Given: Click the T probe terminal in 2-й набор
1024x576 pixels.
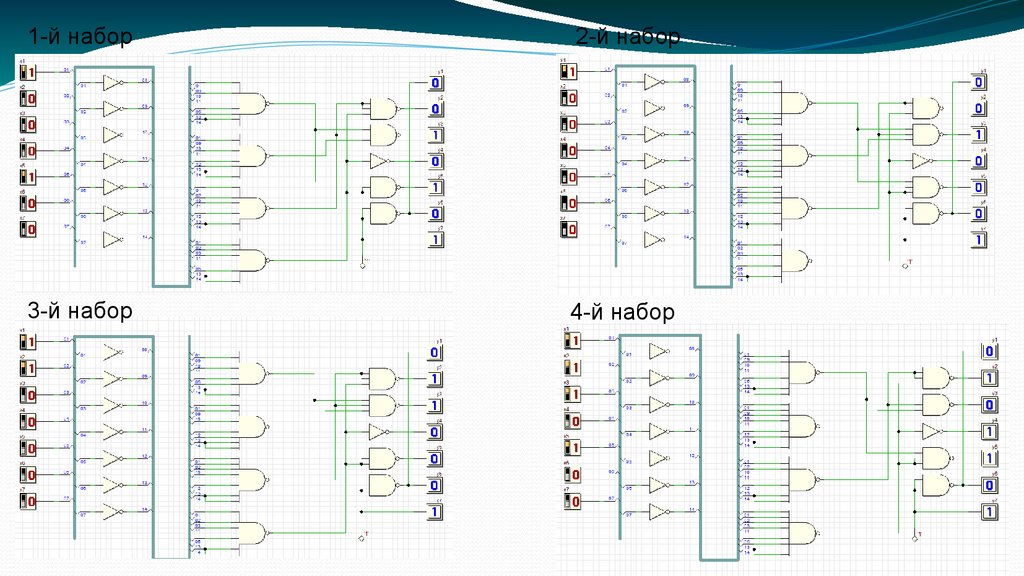Looking at the screenshot, I should click(x=906, y=266).
